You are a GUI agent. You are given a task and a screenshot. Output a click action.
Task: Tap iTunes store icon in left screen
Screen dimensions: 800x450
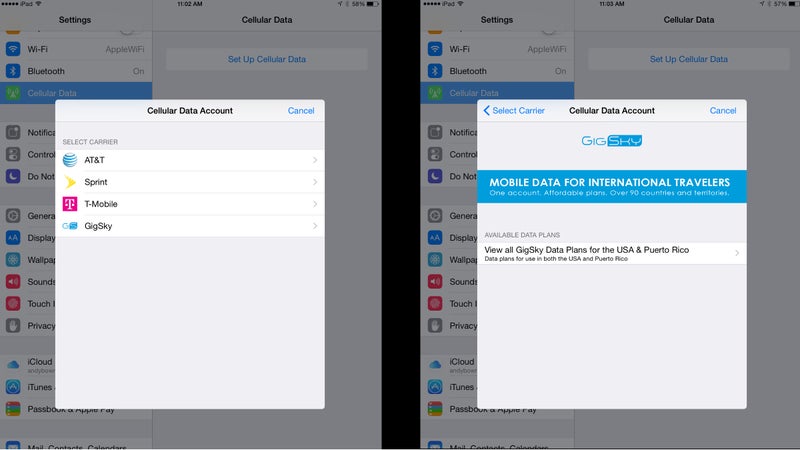(x=13, y=387)
